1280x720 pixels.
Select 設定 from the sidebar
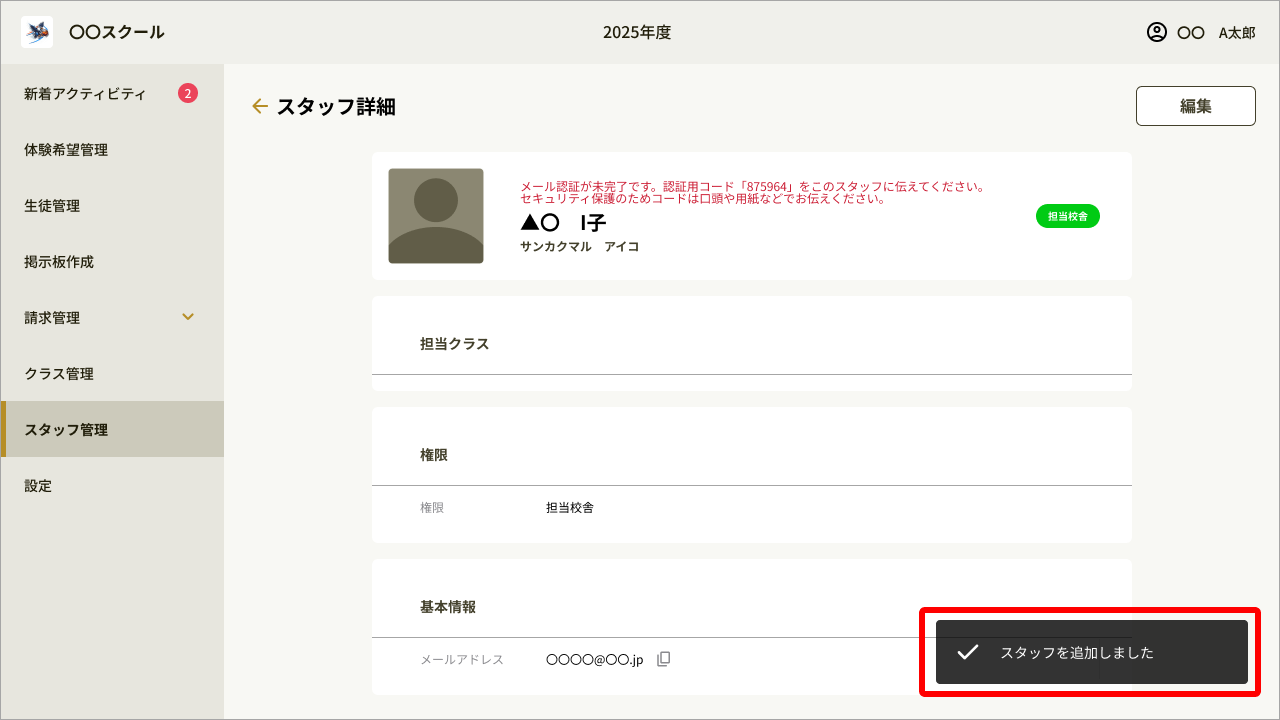click(37, 485)
